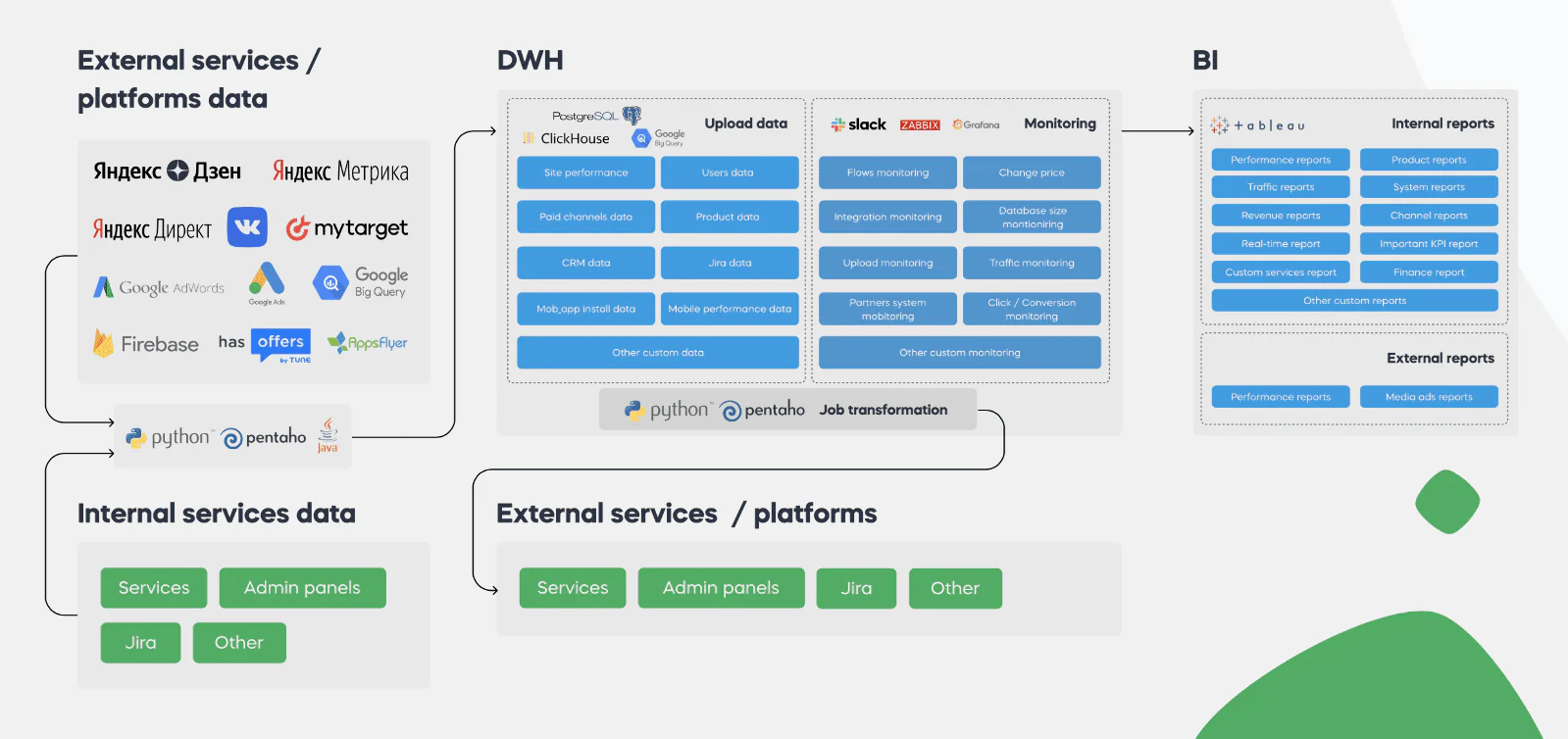Click the Real-time report block
The height and width of the screenshot is (739, 1568).
[x=1281, y=244]
